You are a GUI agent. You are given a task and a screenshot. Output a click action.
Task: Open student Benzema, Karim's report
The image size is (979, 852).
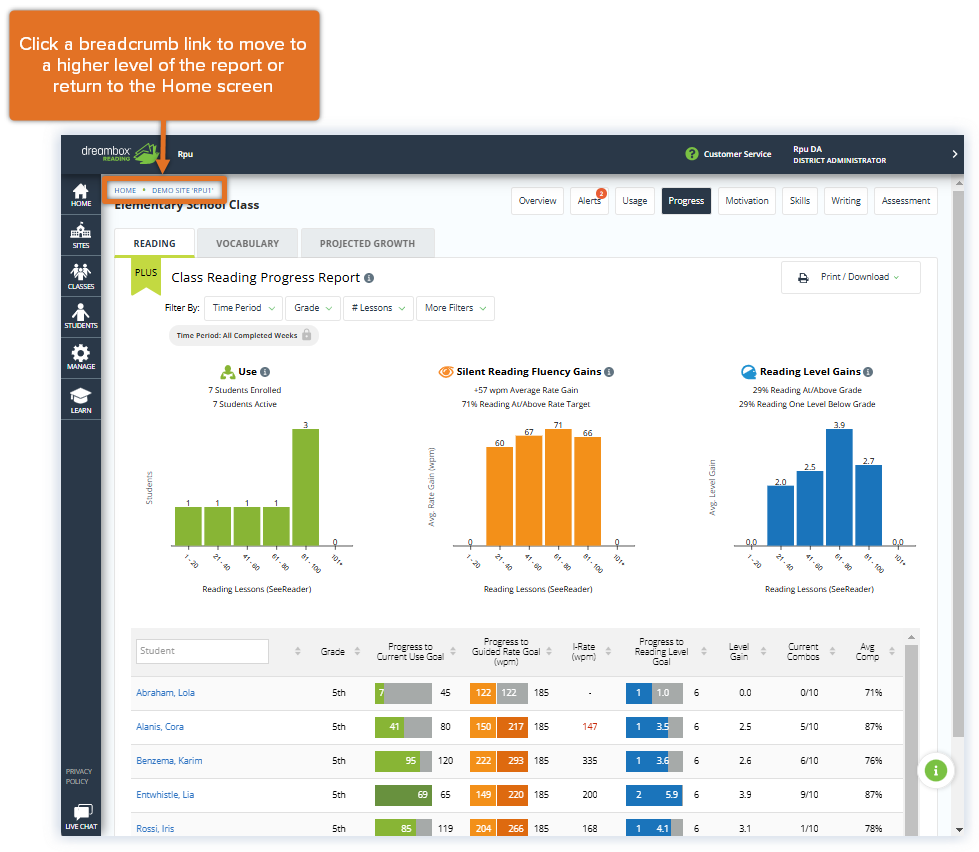point(169,761)
